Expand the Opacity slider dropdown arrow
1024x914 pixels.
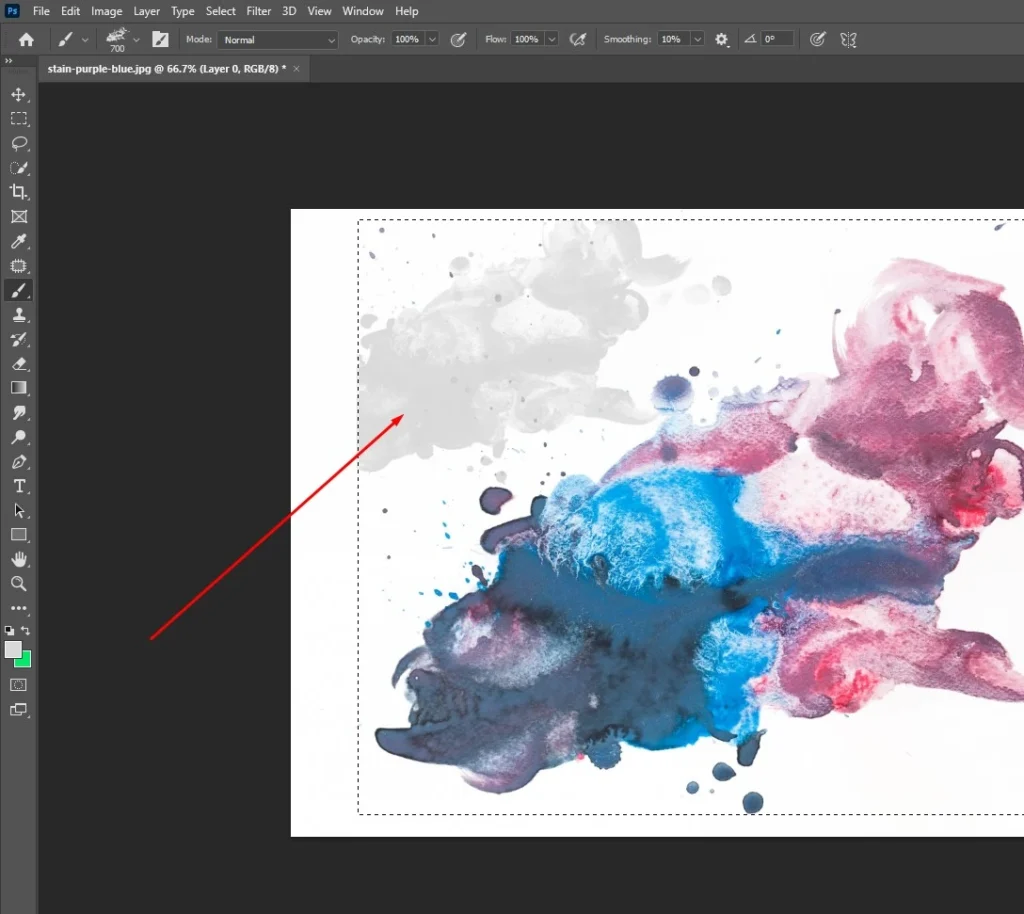pos(432,39)
